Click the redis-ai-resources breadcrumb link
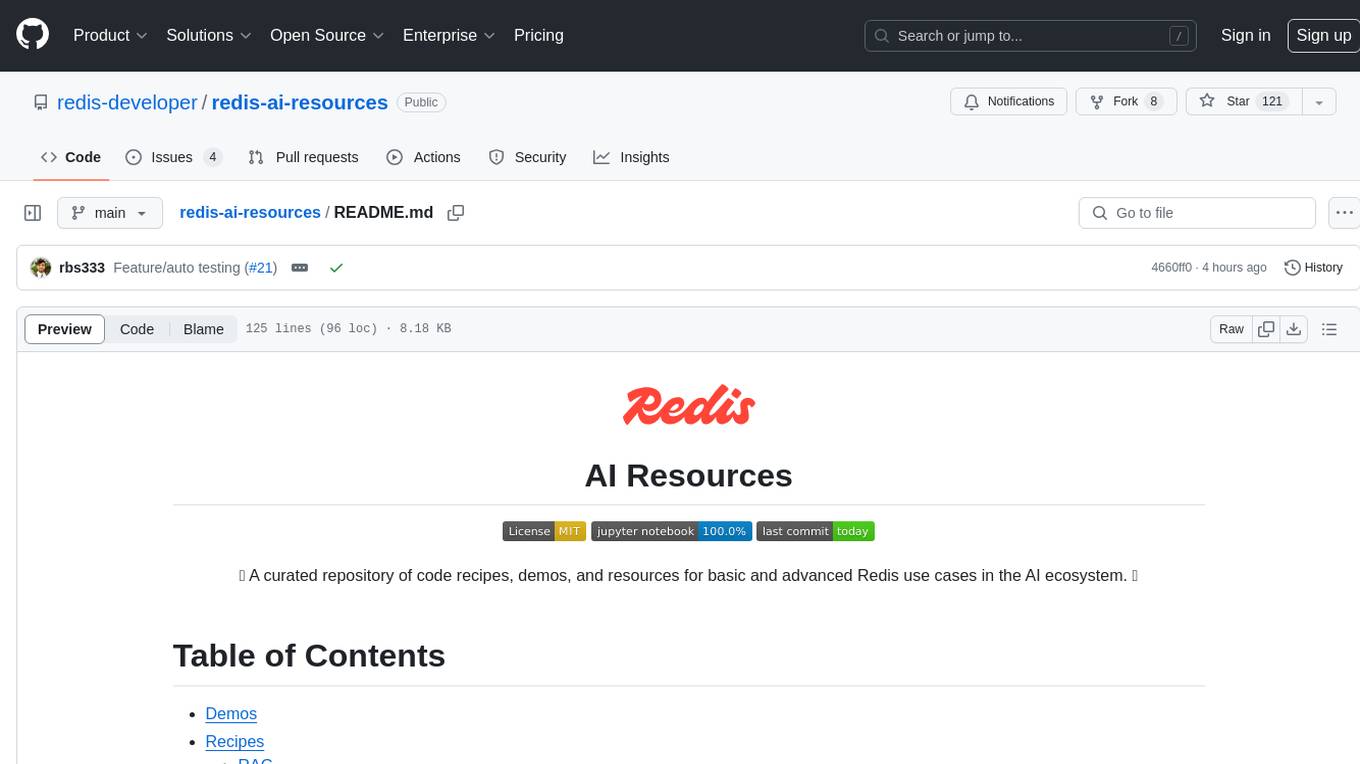The image size is (1360, 764). click(x=250, y=212)
